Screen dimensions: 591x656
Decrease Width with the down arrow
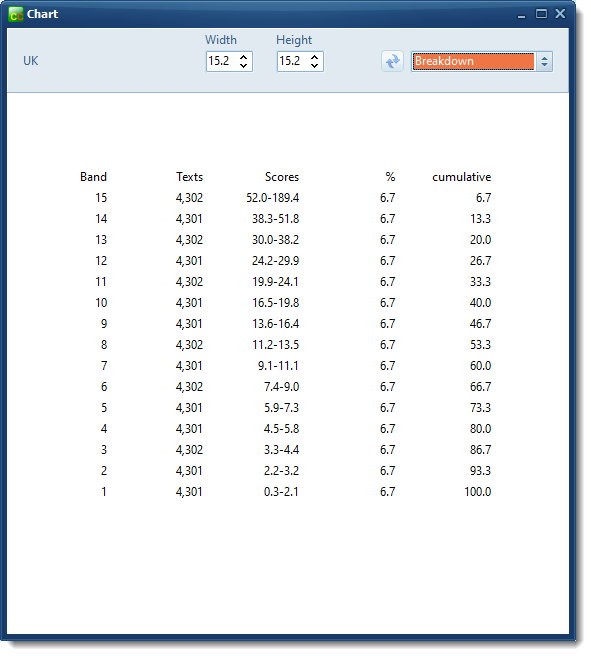243,66
